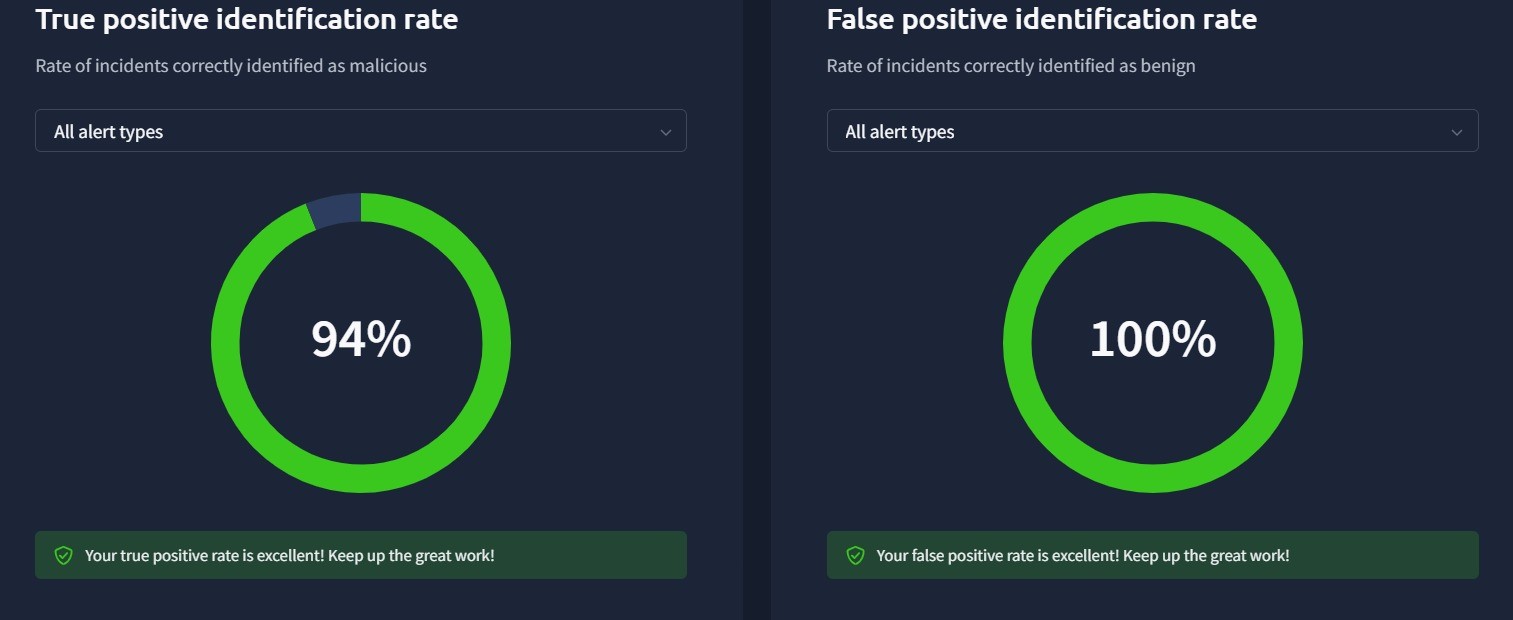Image resolution: width=1513 pixels, height=620 pixels.
Task: Click chevron arrow in True positive dropdown
Action: pyautogui.click(x=666, y=132)
